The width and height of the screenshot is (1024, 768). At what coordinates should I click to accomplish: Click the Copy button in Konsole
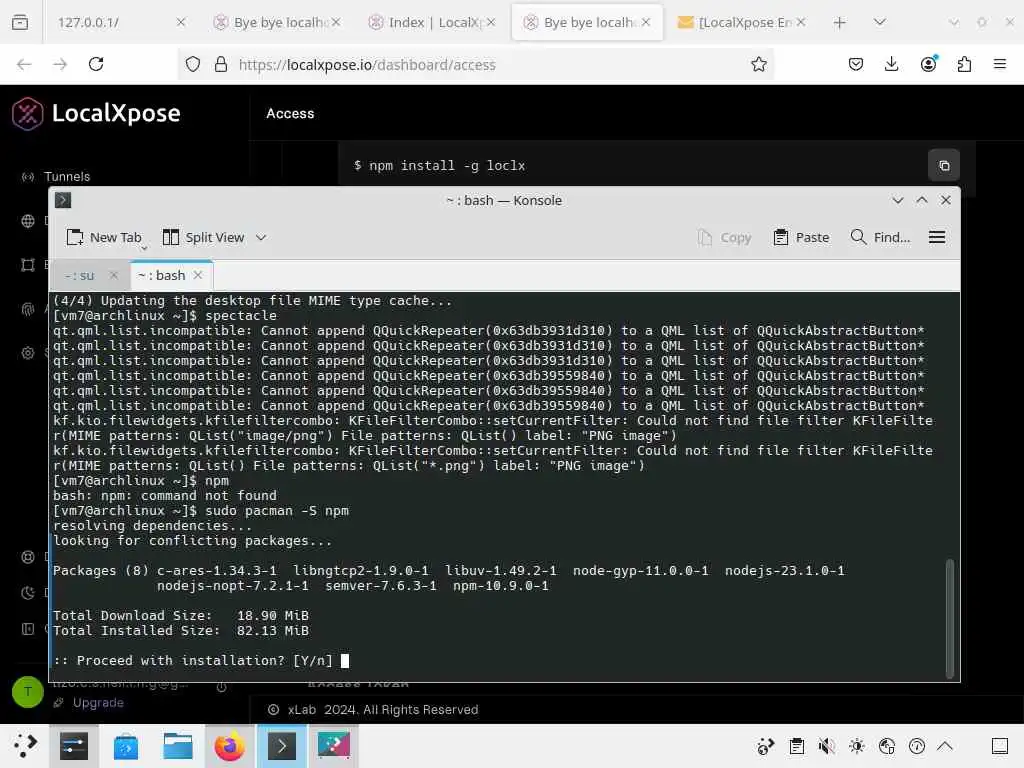point(725,237)
